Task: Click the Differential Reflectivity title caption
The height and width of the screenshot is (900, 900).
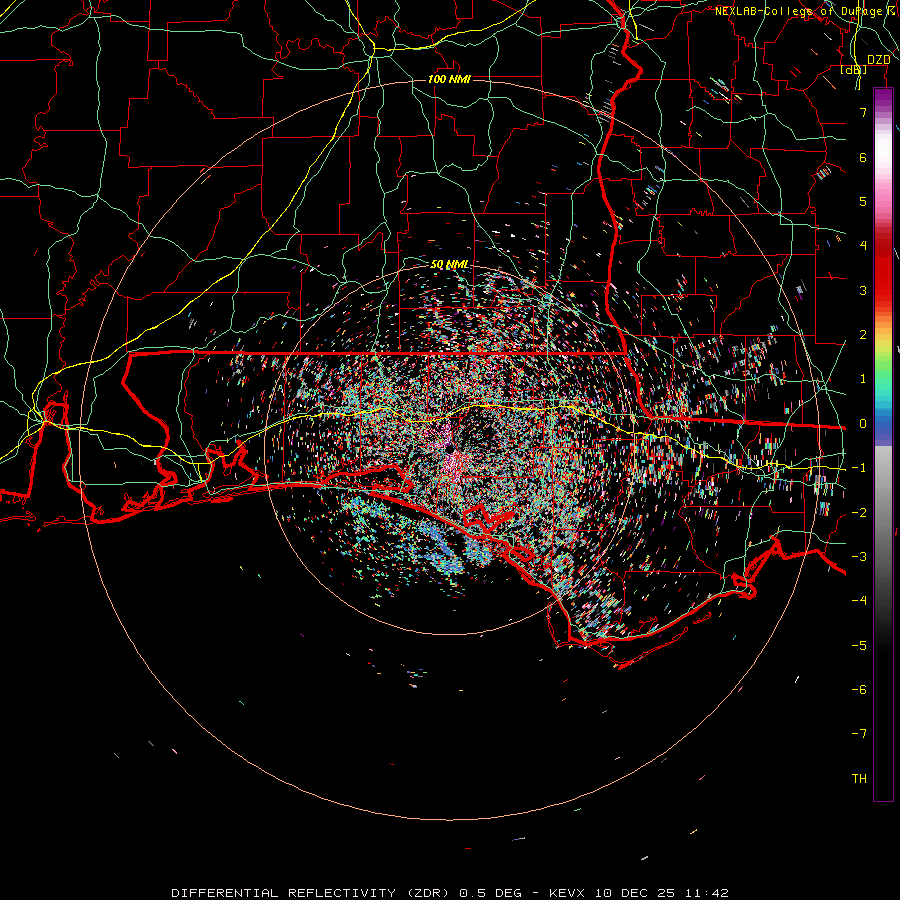Action: tap(449, 893)
